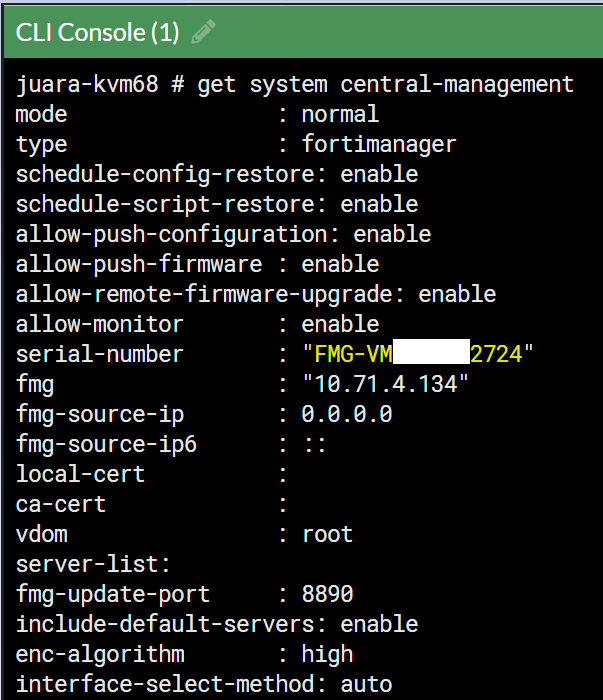Image resolution: width=603 pixels, height=700 pixels.
Task: Click the fmg-update-port value 8890
Action: [327, 594]
